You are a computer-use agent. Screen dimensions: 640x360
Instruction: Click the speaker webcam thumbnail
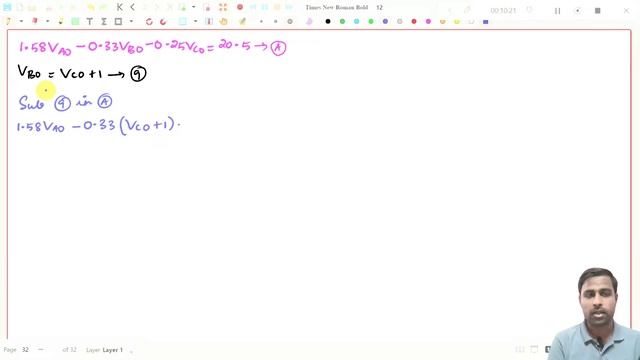593,314
